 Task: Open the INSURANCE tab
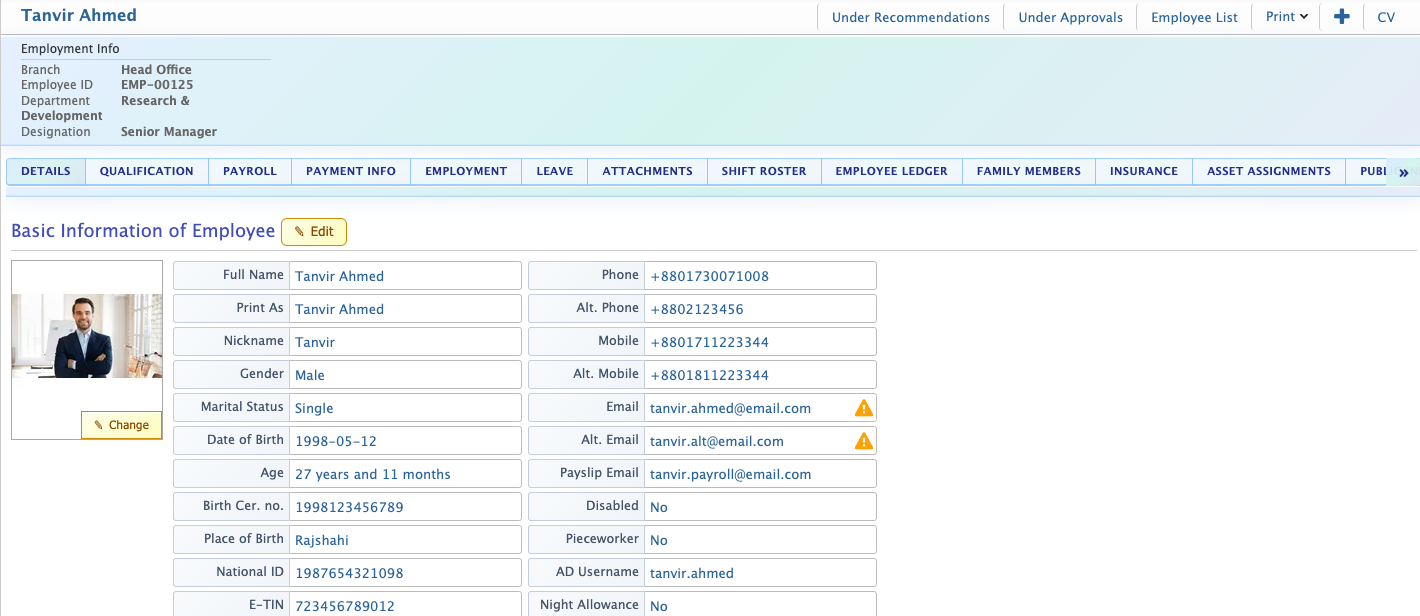click(1144, 171)
